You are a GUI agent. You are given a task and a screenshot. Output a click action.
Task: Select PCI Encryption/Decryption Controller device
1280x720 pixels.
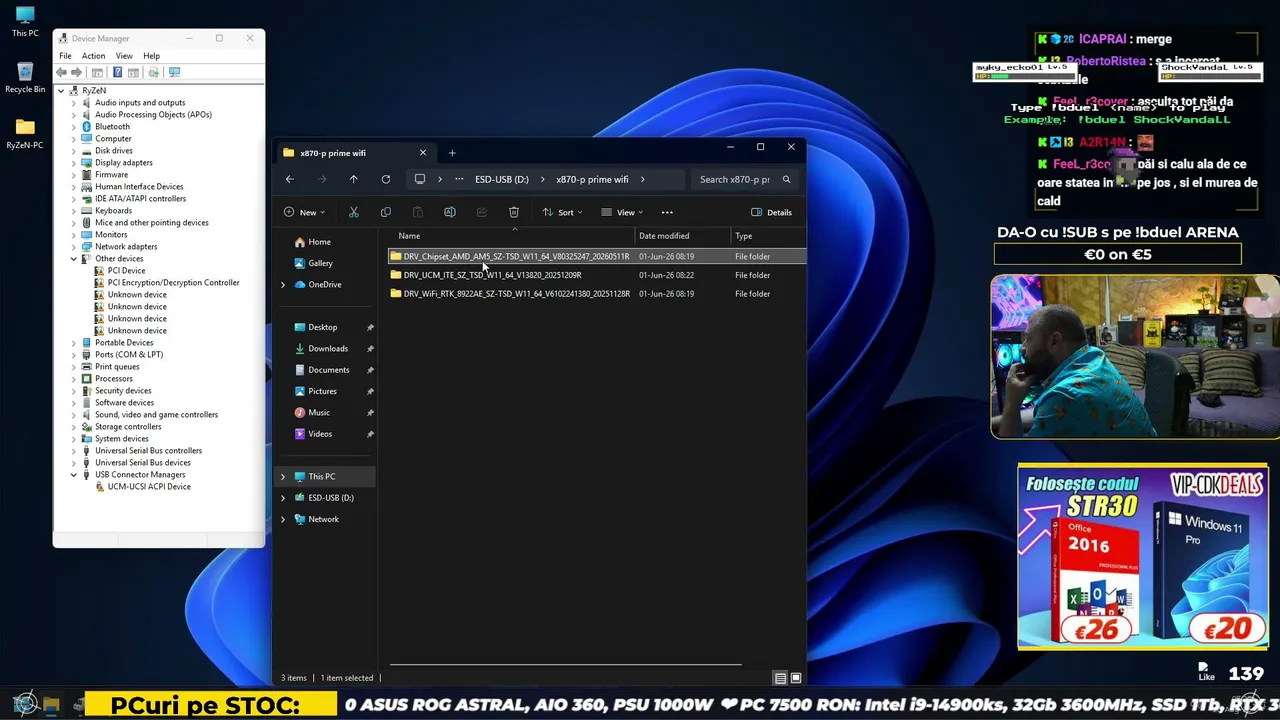click(173, 283)
